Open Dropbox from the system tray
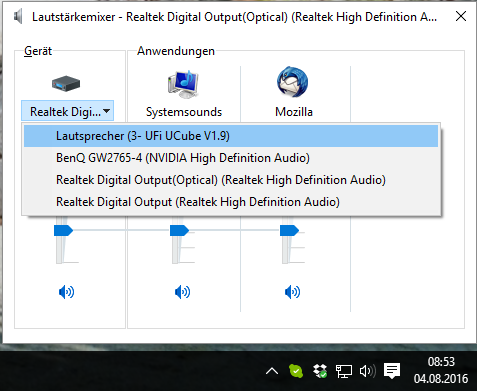Image resolution: width=477 pixels, height=391 pixels. pyautogui.click(x=320, y=371)
